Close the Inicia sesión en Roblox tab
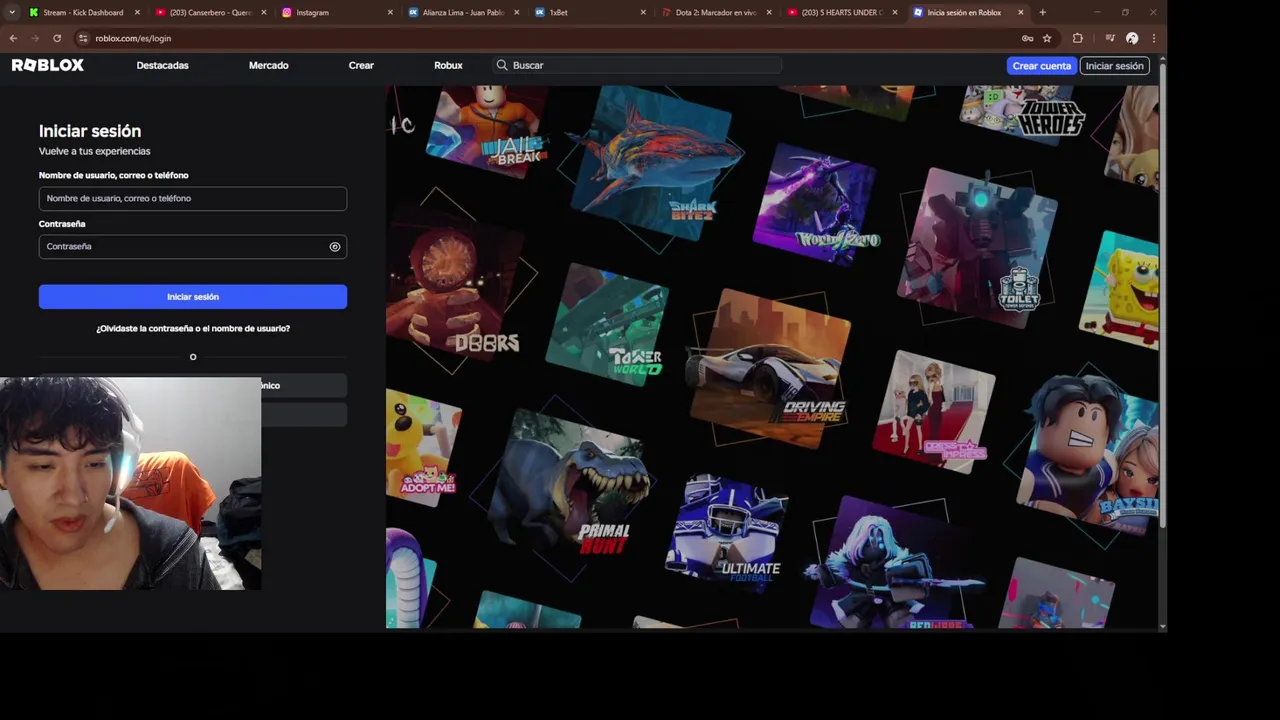1280x720 pixels. (1020, 12)
